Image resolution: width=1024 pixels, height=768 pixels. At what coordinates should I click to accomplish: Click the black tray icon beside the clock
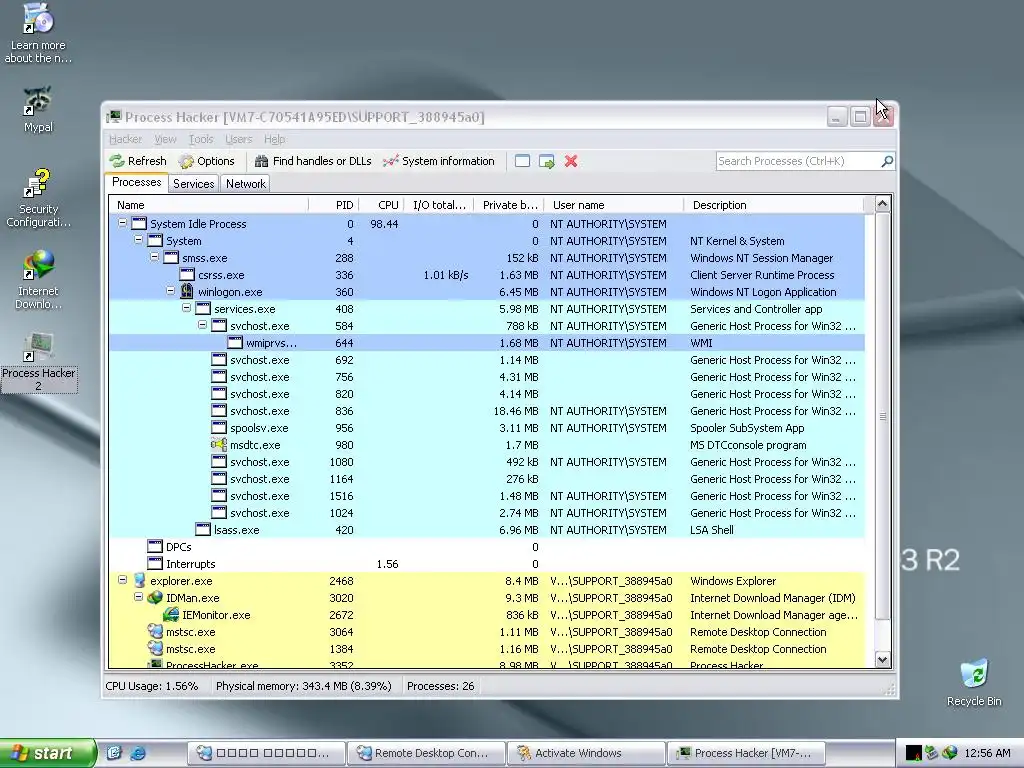(914, 753)
